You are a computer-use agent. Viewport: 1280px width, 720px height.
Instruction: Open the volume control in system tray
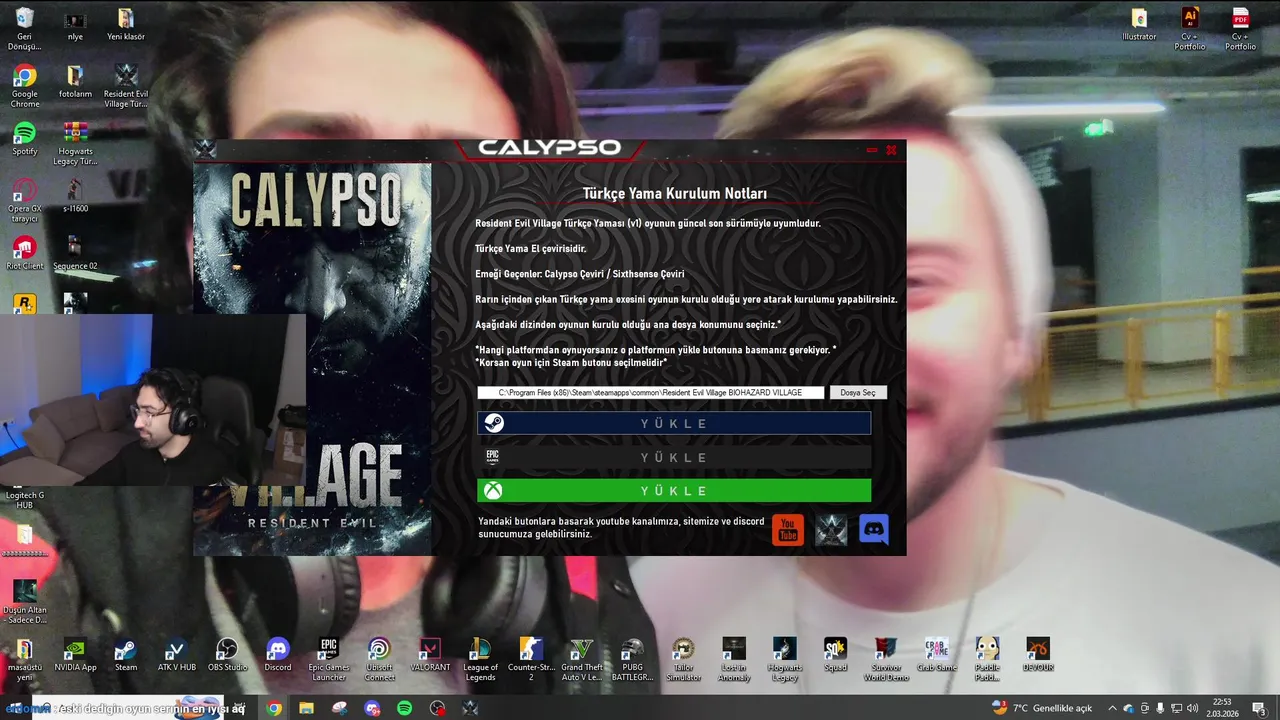click(1192, 708)
